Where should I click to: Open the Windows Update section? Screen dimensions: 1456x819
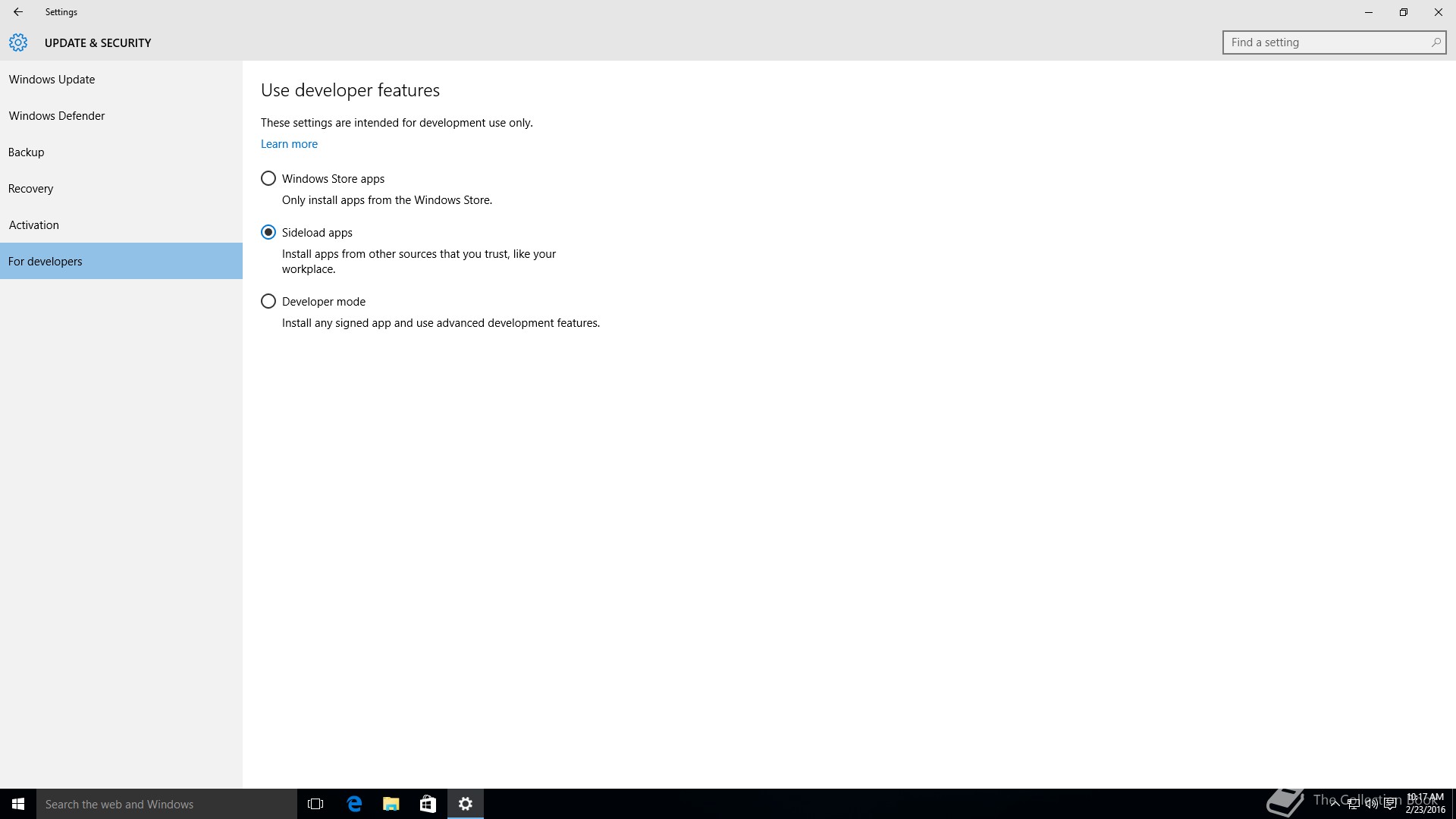pos(52,80)
